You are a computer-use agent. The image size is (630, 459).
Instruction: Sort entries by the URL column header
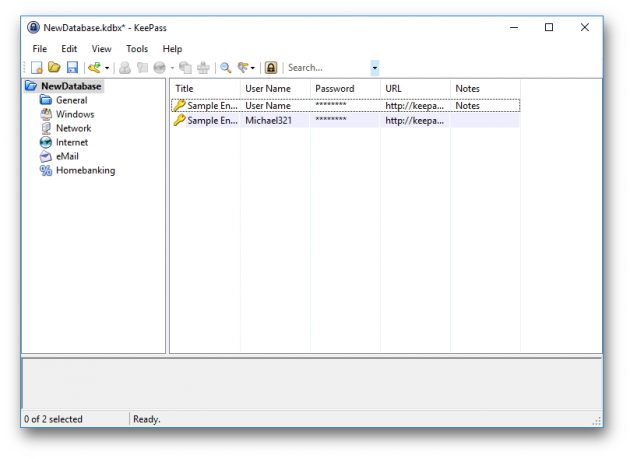click(415, 88)
